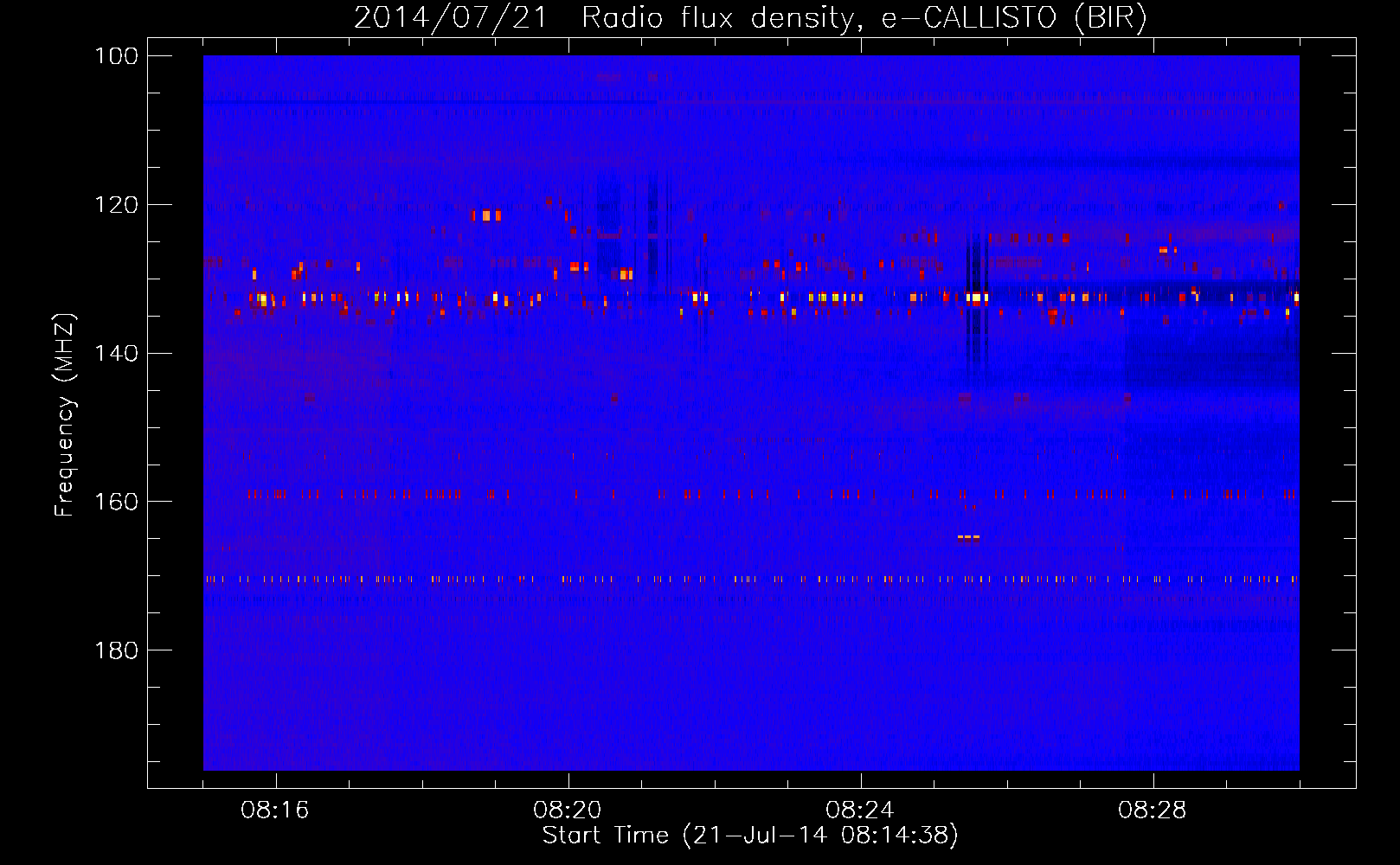The image size is (1400, 865).
Task: Click the bright orange dash near 165 MHz
Action: click(x=969, y=537)
